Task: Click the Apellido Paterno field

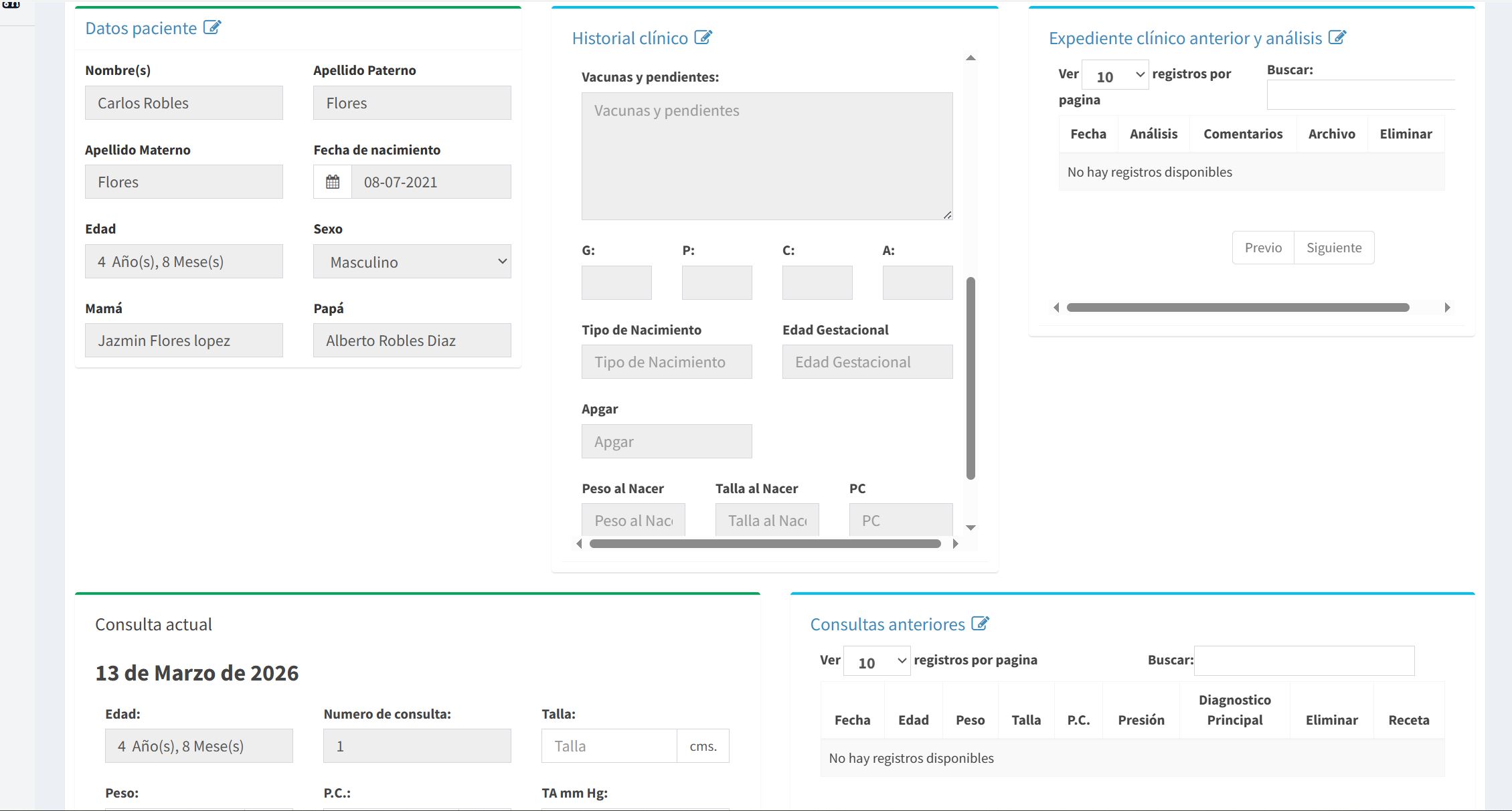Action: click(412, 102)
